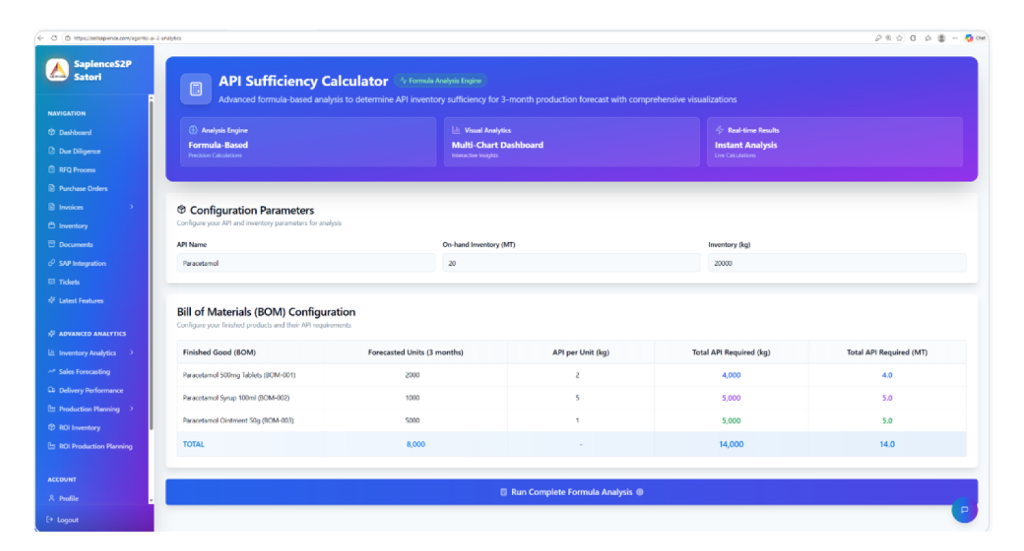This screenshot has width=1024, height=551.
Task: Go to RFQ Process page
Action: tap(77, 170)
